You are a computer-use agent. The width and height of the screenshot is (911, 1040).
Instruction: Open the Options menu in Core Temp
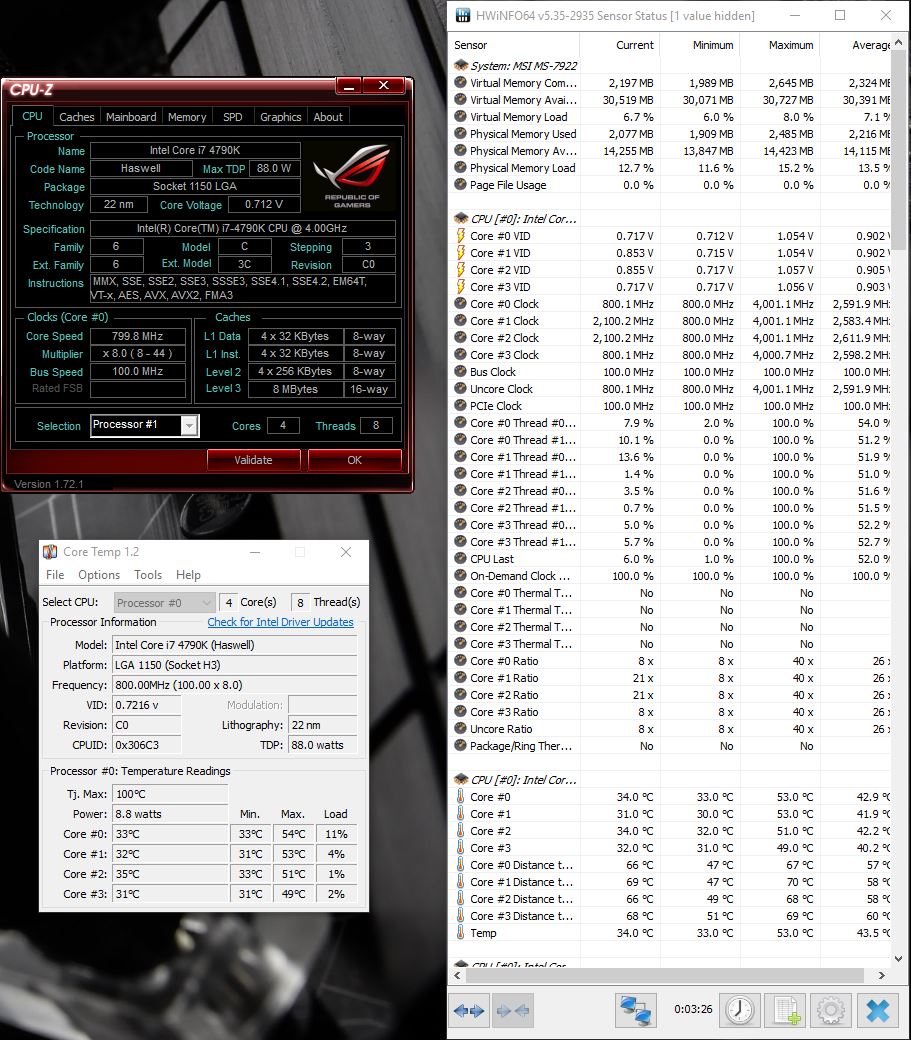coord(99,574)
